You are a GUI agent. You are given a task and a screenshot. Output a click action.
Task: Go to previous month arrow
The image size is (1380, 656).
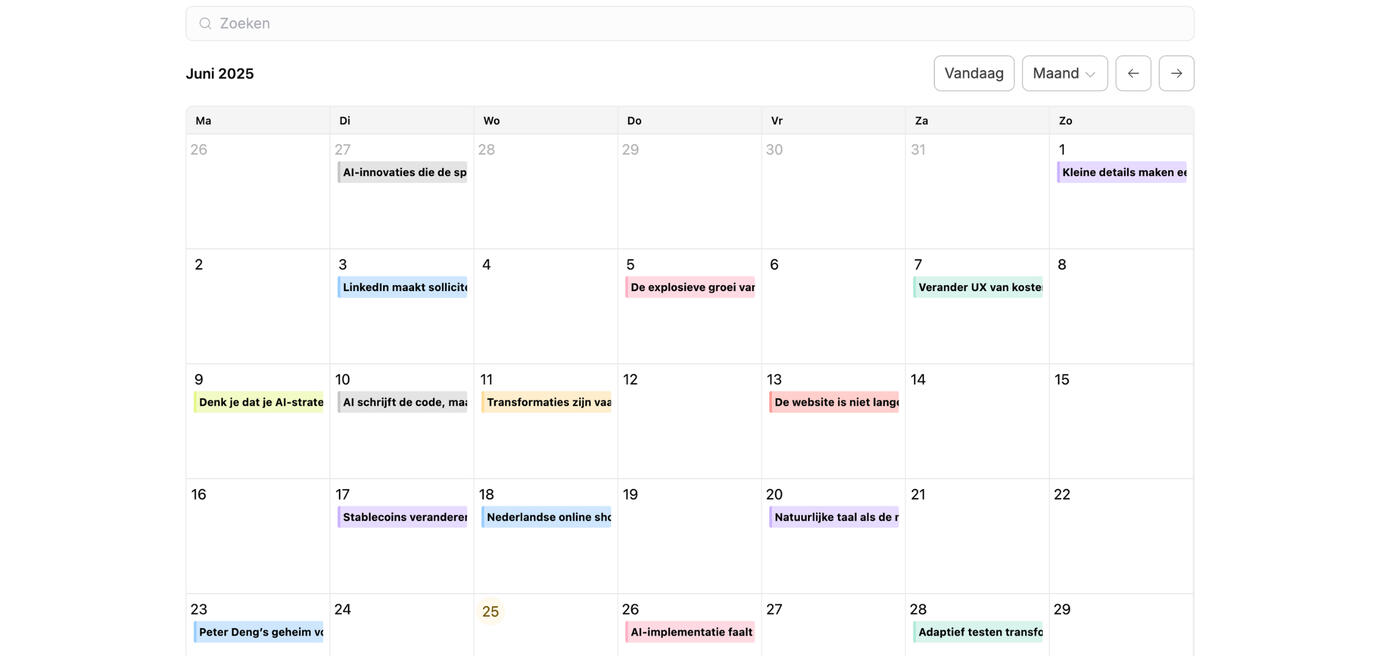[x=1133, y=73]
